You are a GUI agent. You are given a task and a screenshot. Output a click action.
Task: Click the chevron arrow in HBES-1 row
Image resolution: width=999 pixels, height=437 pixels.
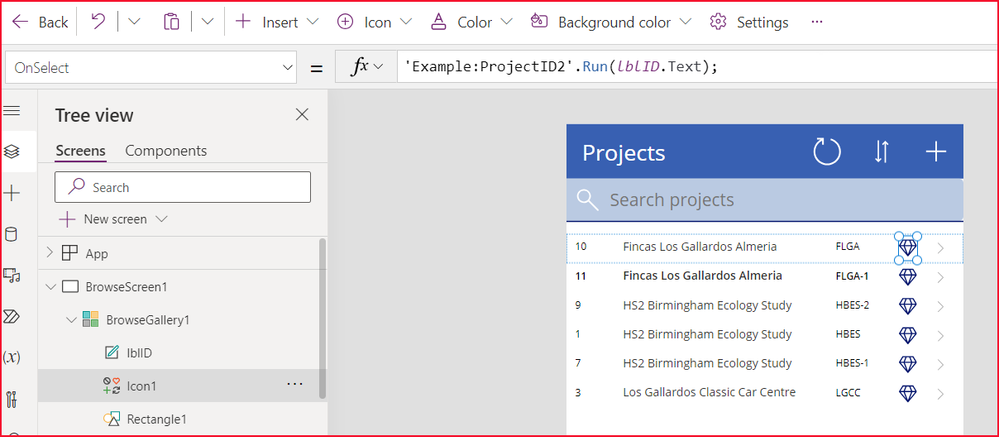click(941, 365)
